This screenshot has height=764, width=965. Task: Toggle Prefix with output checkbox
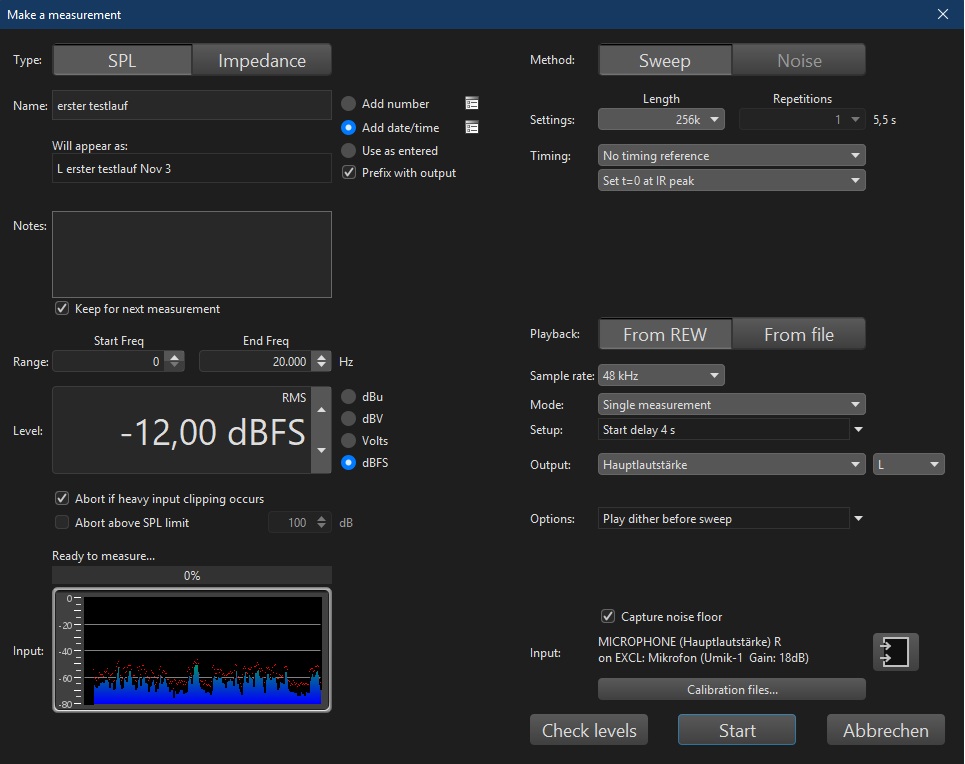[349, 173]
